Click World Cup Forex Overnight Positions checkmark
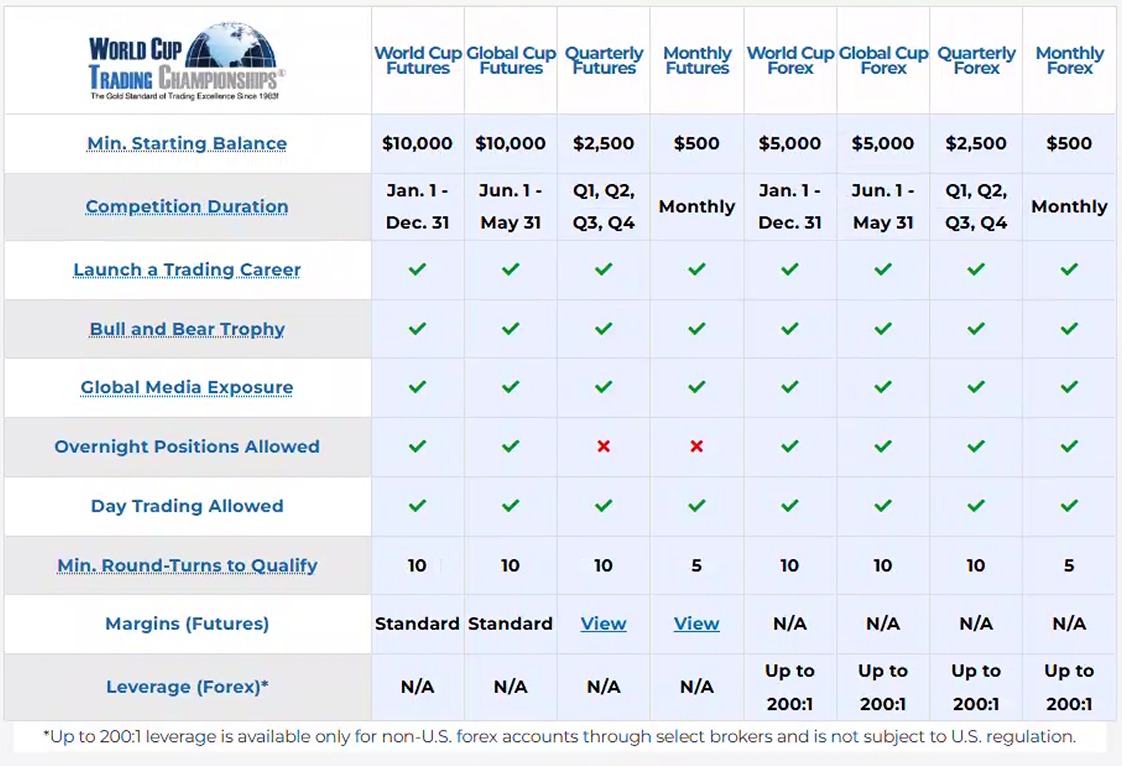The width and height of the screenshot is (1122, 766). tap(790, 446)
